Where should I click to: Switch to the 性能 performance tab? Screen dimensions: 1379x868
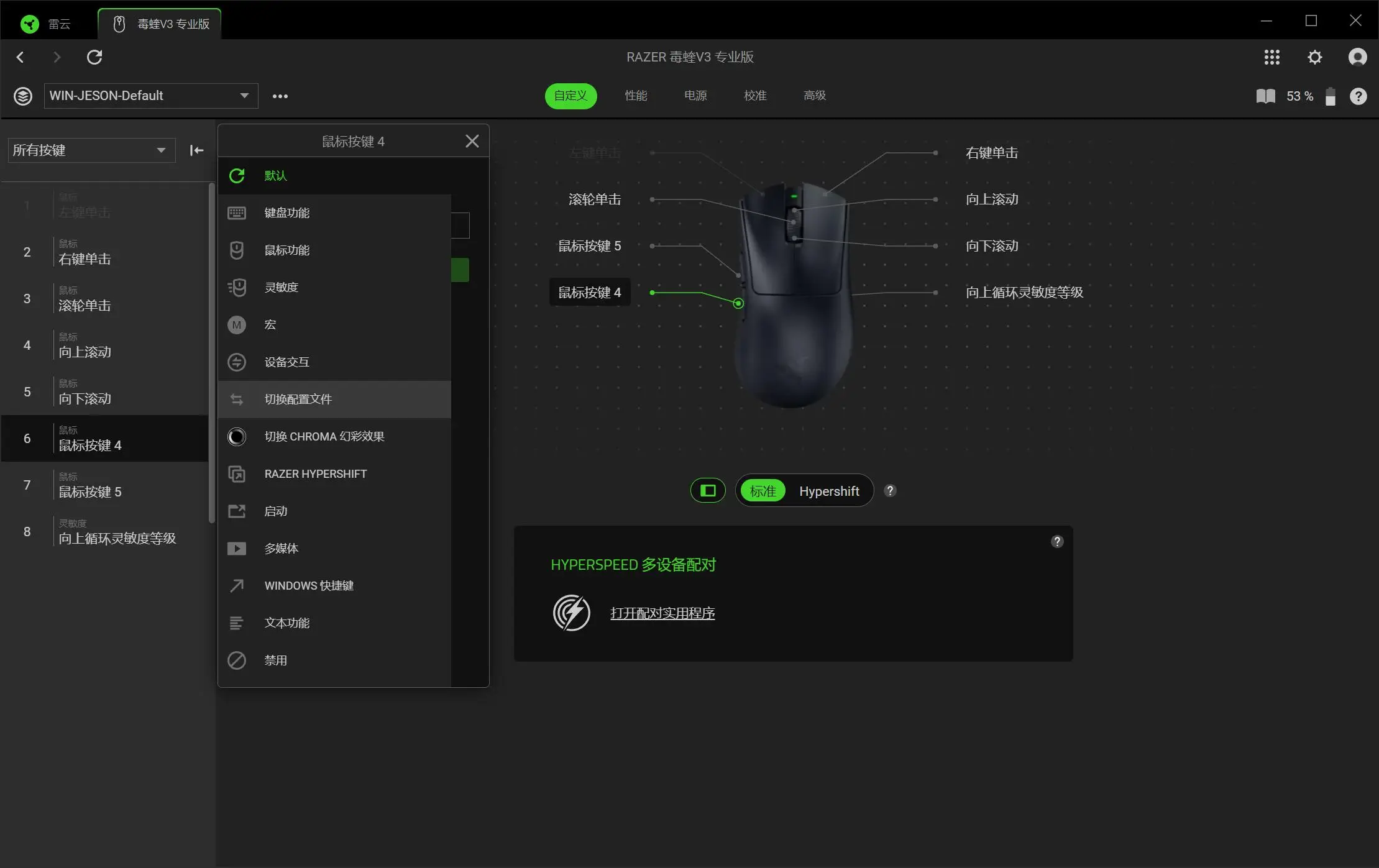[636, 96]
